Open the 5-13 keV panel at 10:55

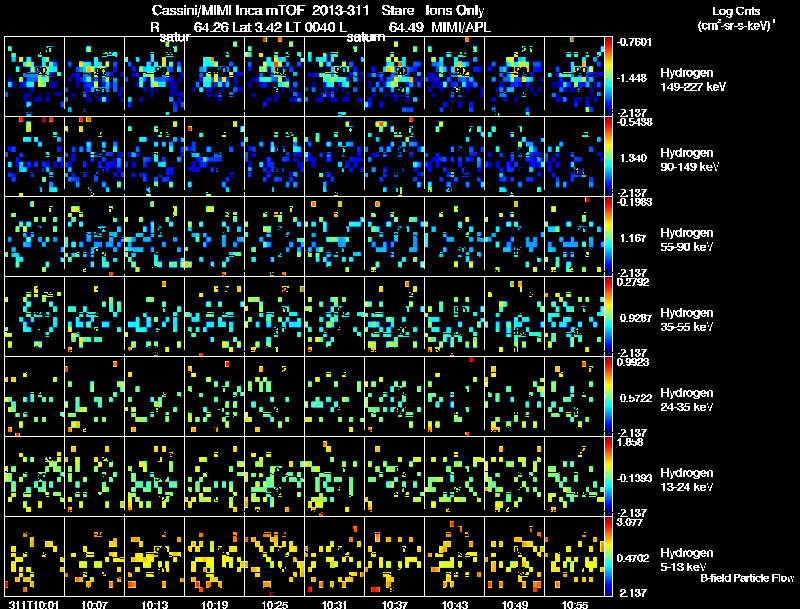click(574, 556)
